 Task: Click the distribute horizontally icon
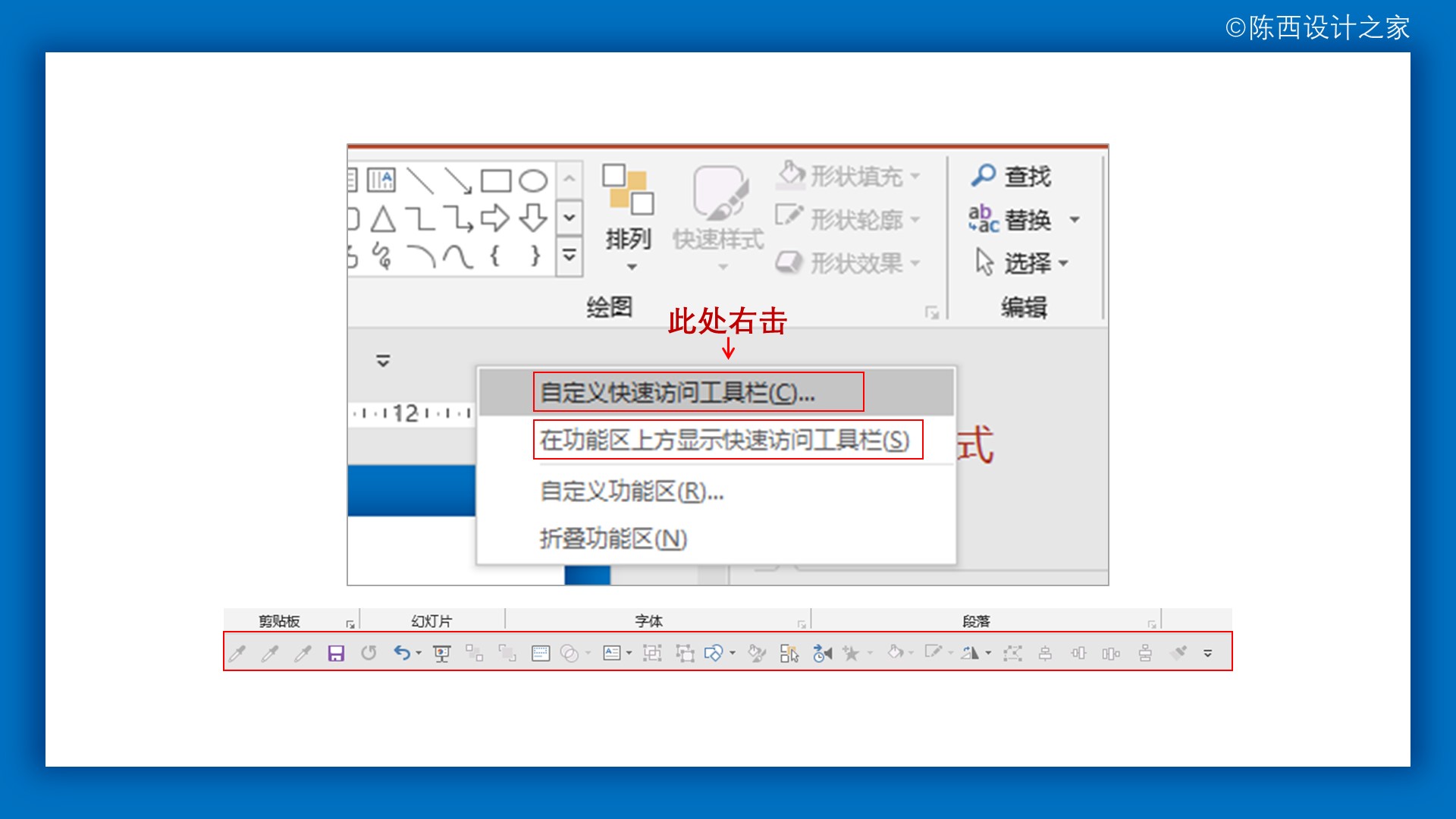tap(1111, 653)
